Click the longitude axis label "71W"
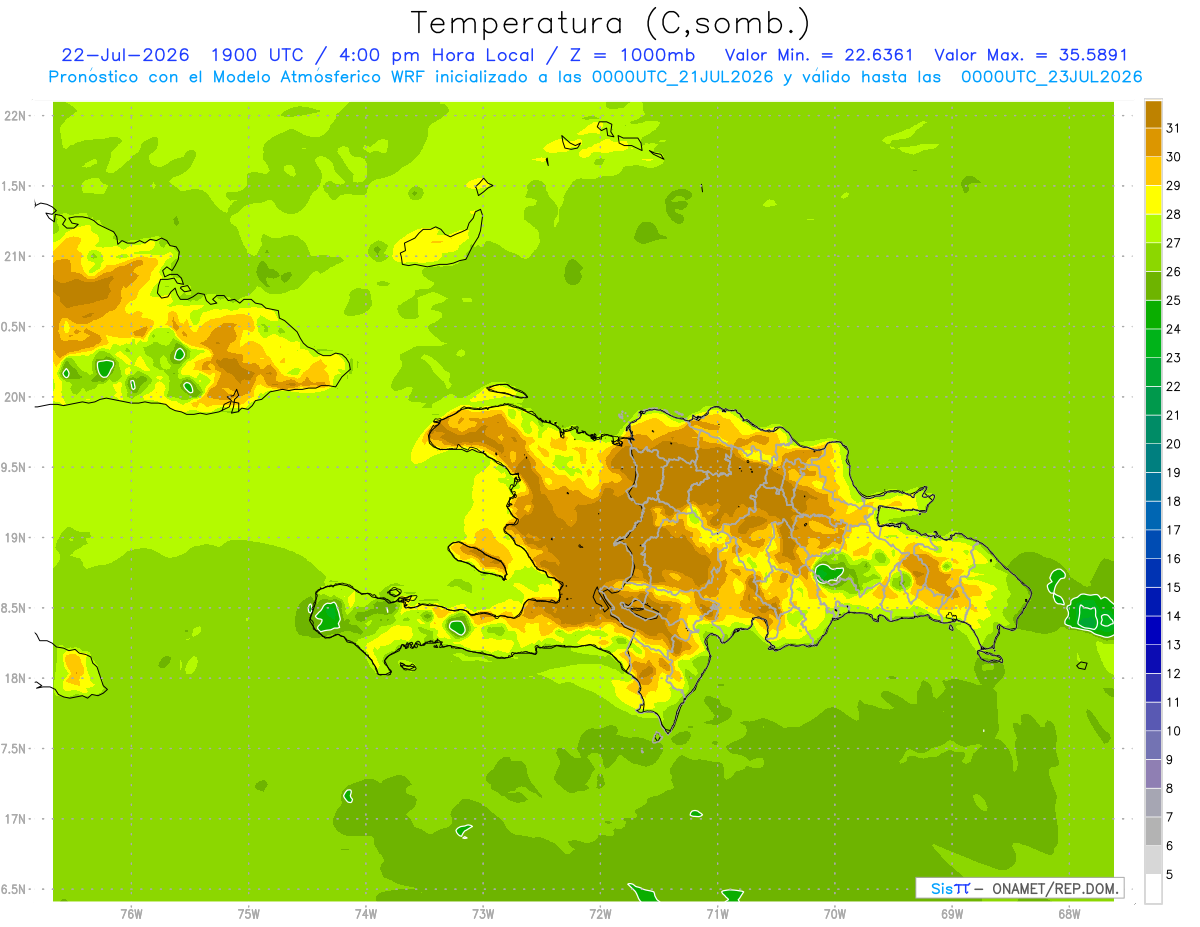Viewport: 1200px width, 927px height. coord(717,913)
